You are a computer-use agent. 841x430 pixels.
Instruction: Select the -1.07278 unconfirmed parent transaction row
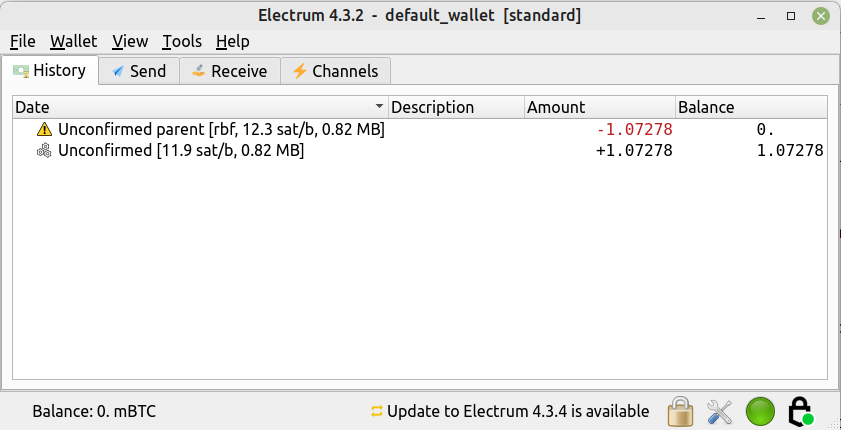tap(419, 129)
